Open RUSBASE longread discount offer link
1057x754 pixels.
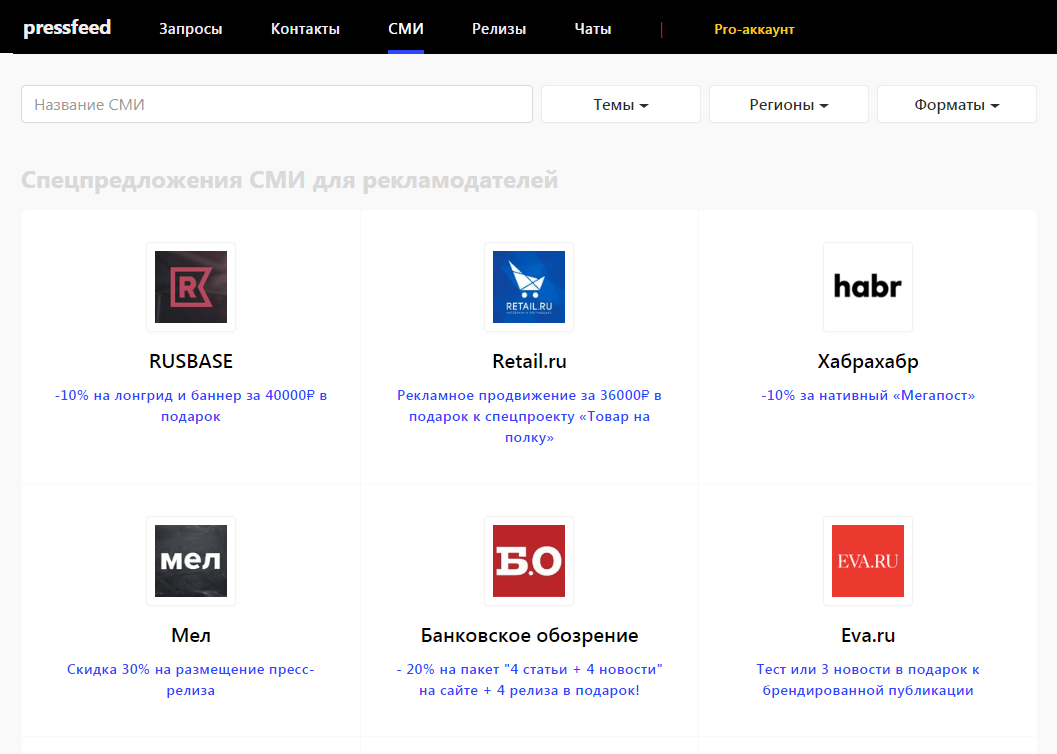tap(190, 405)
